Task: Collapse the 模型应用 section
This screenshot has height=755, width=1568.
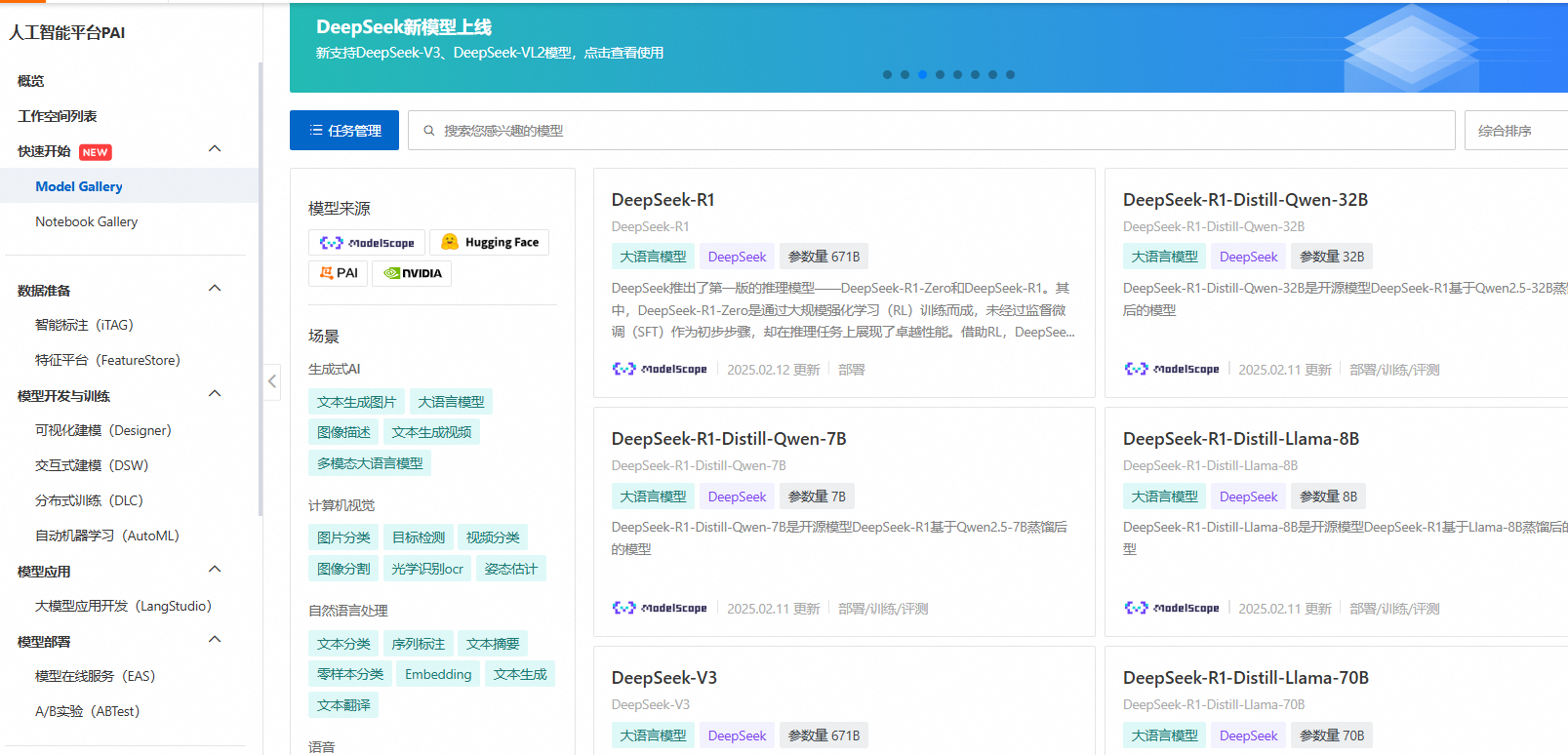Action: click(x=215, y=570)
